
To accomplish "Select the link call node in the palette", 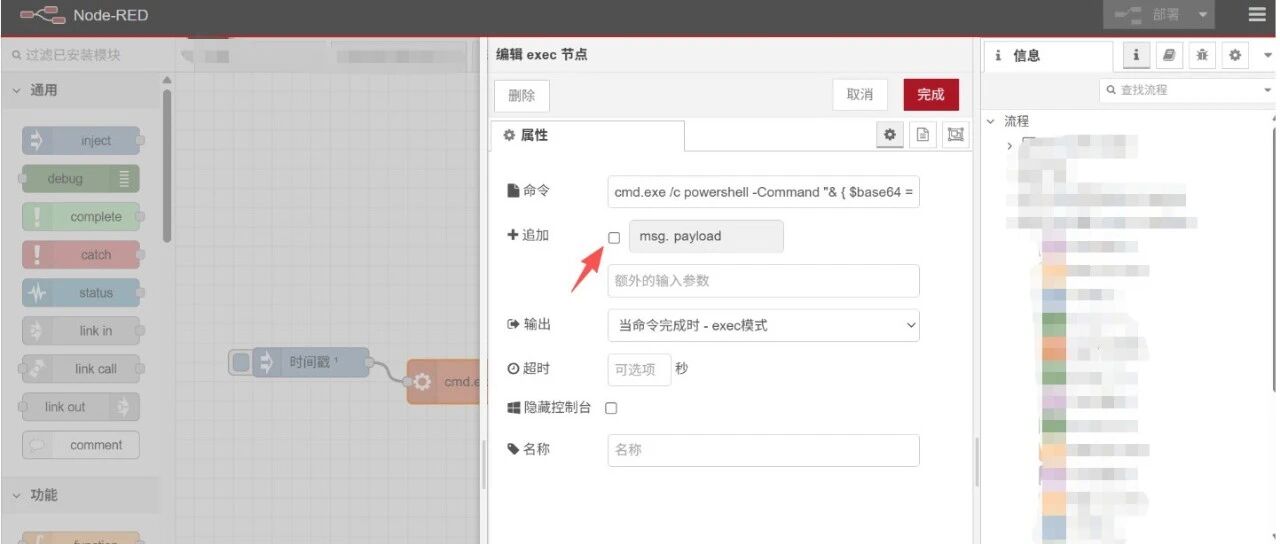I will tap(82, 369).
